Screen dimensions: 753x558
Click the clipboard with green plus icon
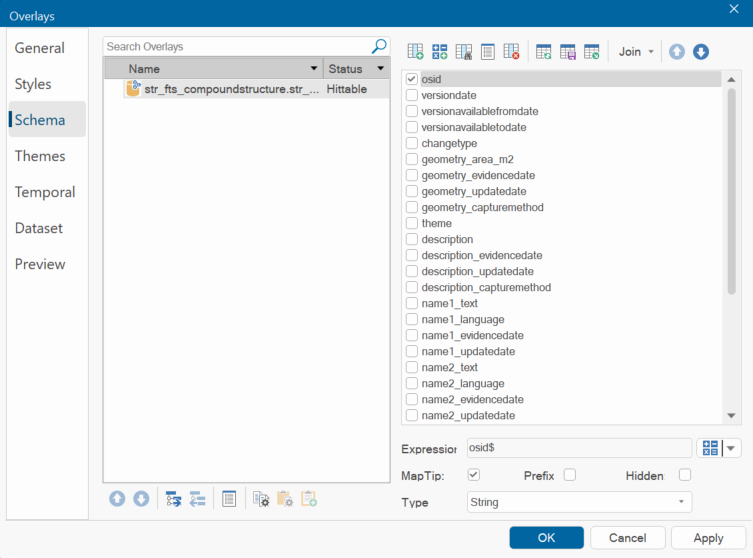[309, 499]
